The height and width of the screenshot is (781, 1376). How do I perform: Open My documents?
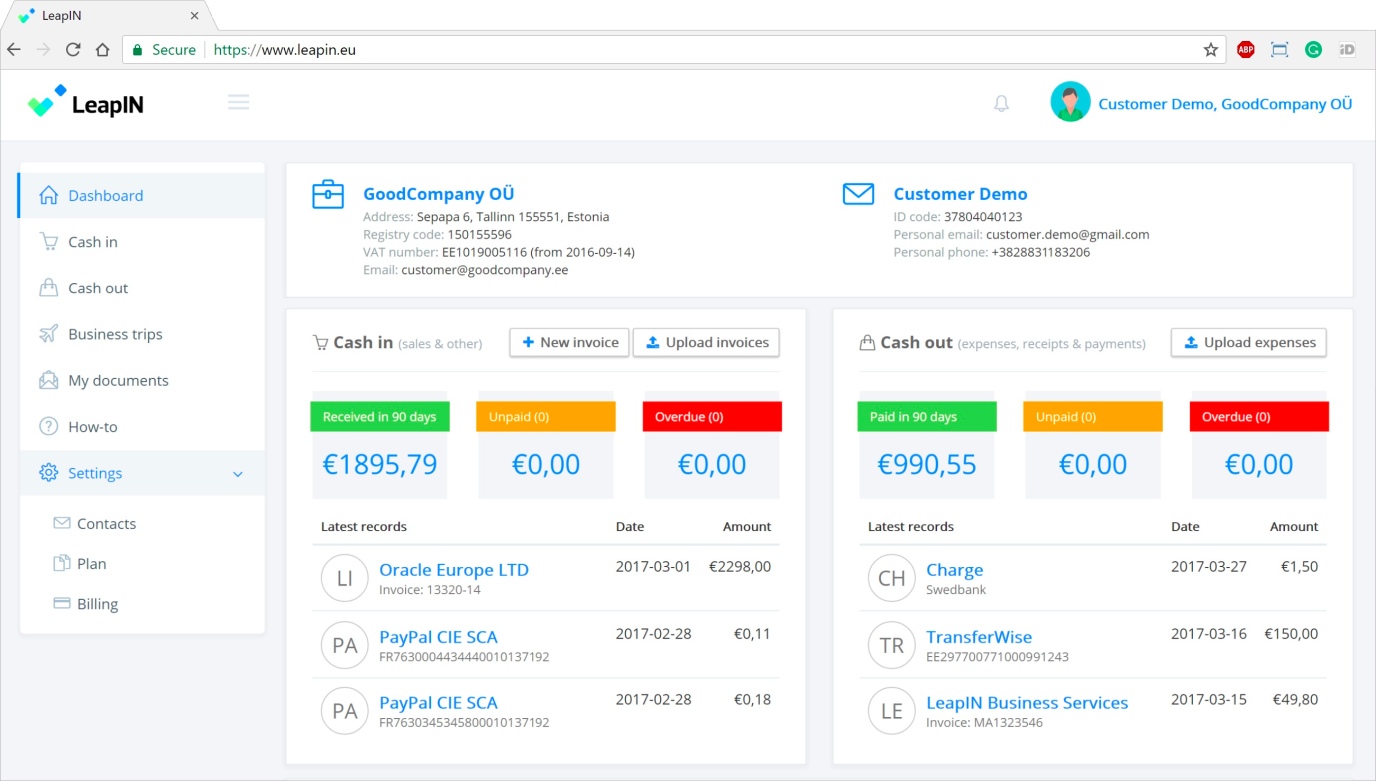pos(142,380)
